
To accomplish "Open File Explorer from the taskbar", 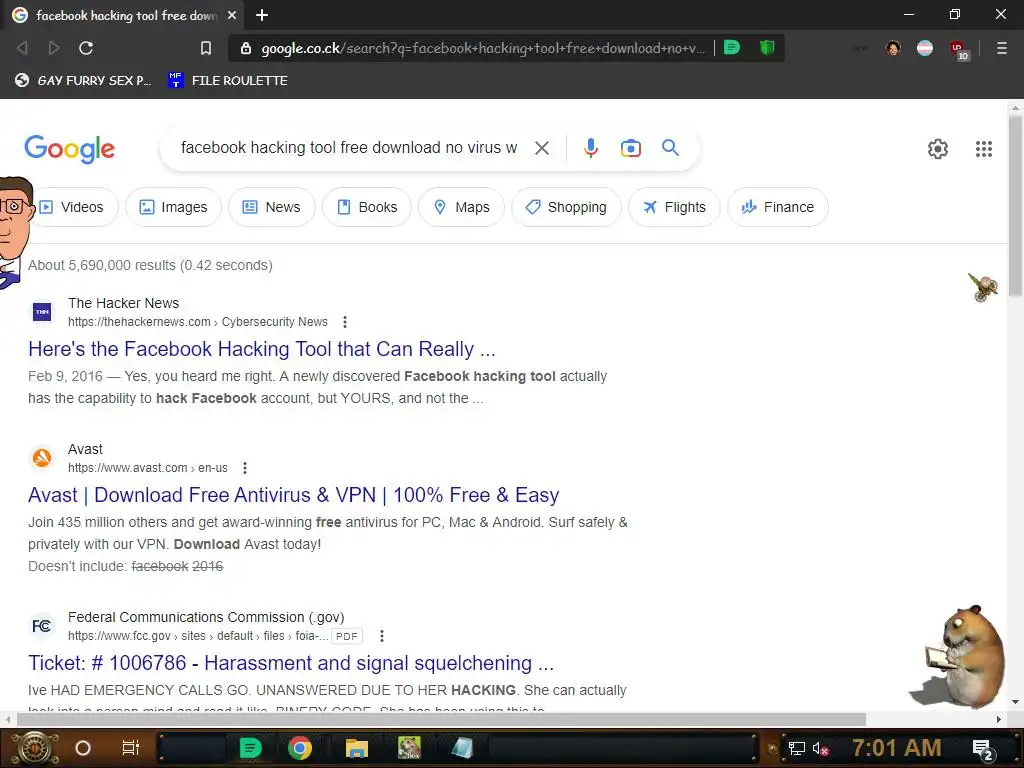I will pos(357,748).
